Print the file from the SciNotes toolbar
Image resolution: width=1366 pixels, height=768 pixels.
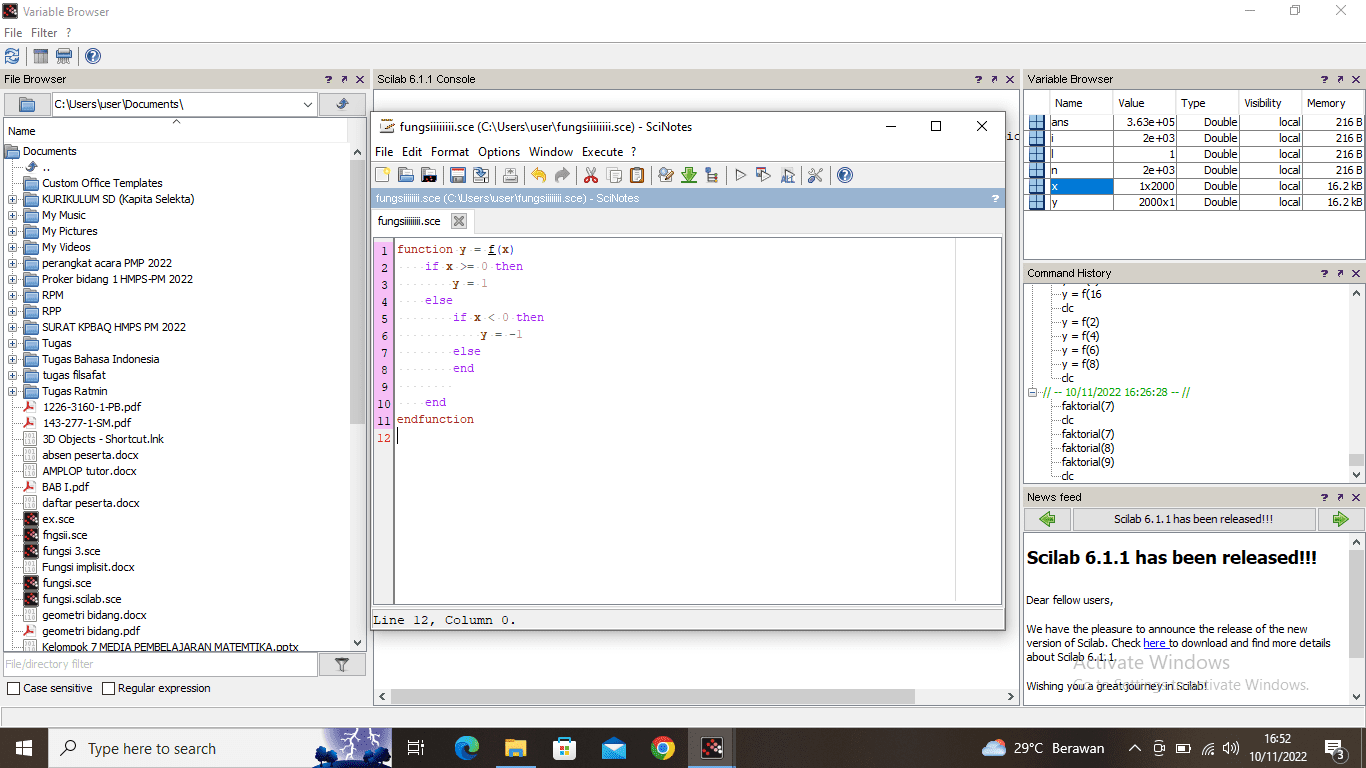(510, 175)
